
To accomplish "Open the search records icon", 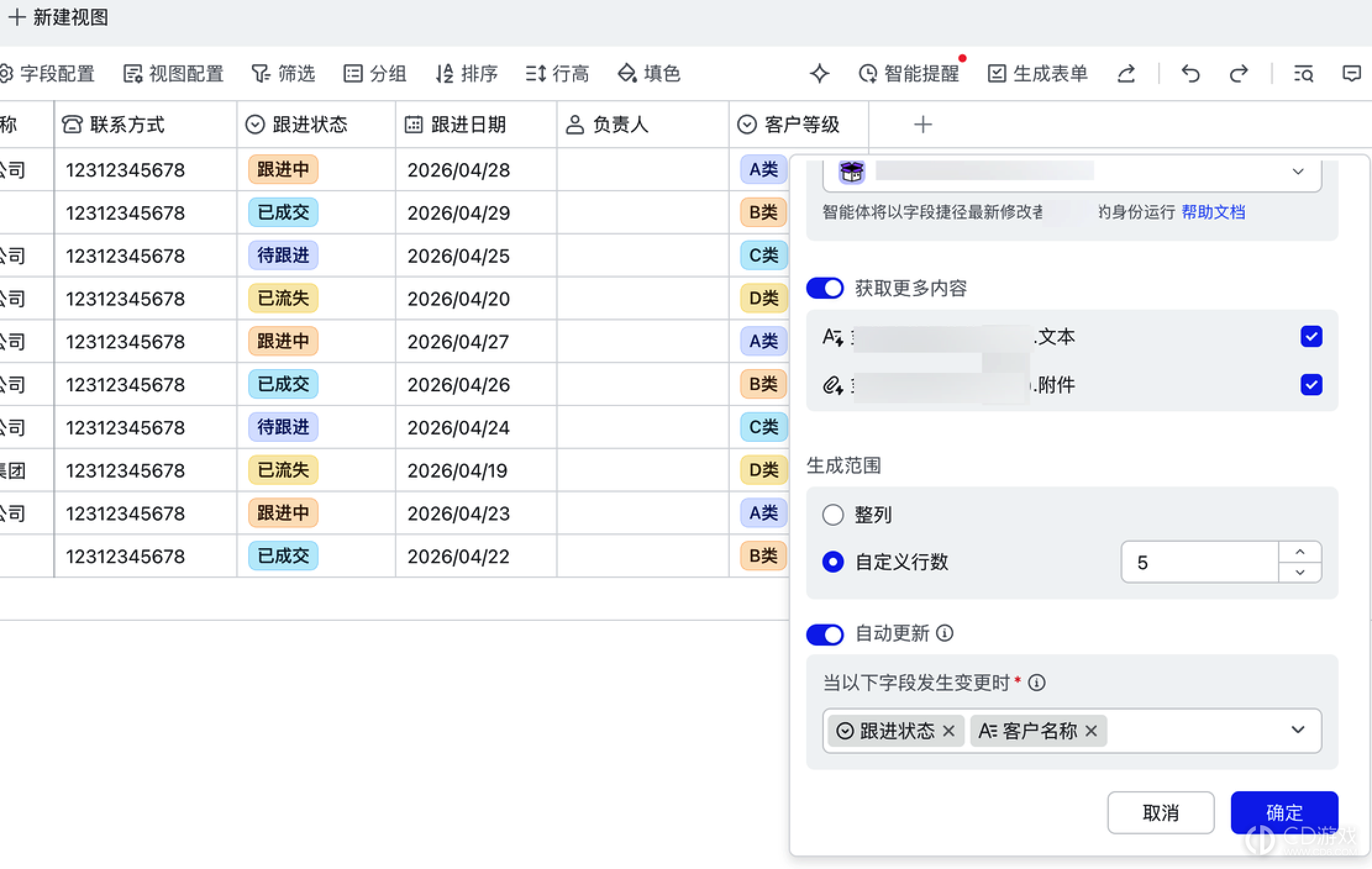I will tap(1303, 73).
